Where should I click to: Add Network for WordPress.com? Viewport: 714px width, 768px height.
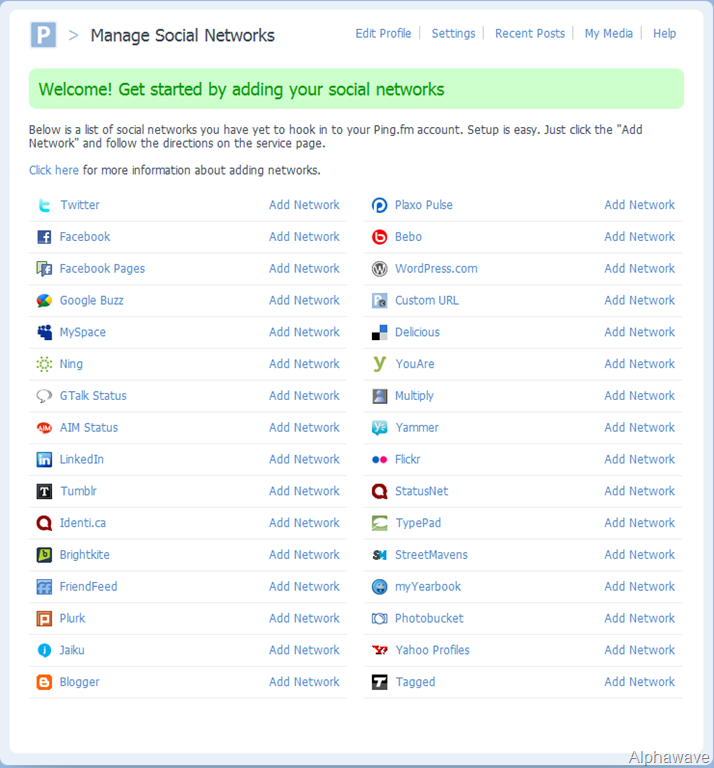(640, 269)
